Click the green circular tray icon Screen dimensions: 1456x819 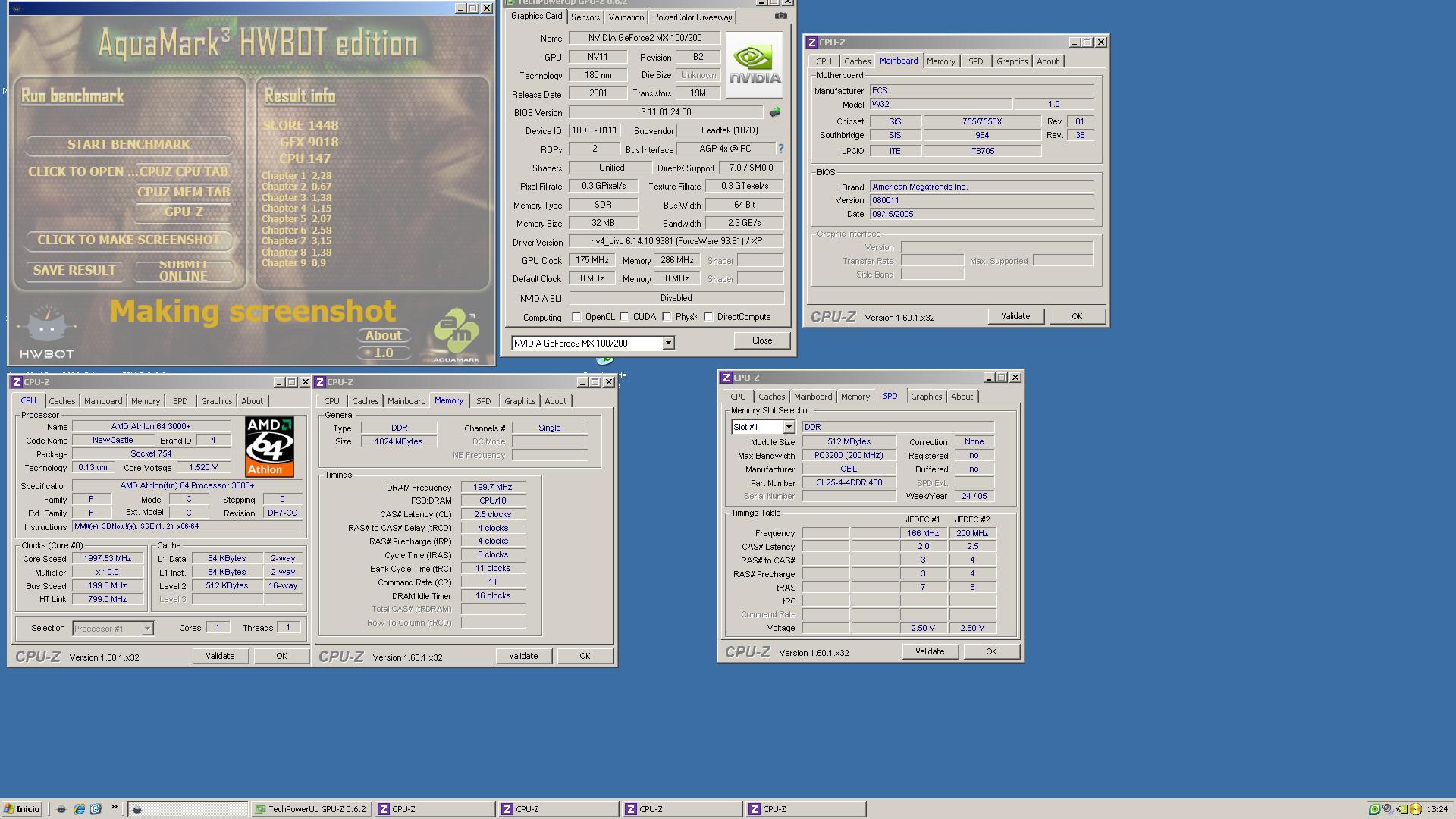click(1374, 809)
